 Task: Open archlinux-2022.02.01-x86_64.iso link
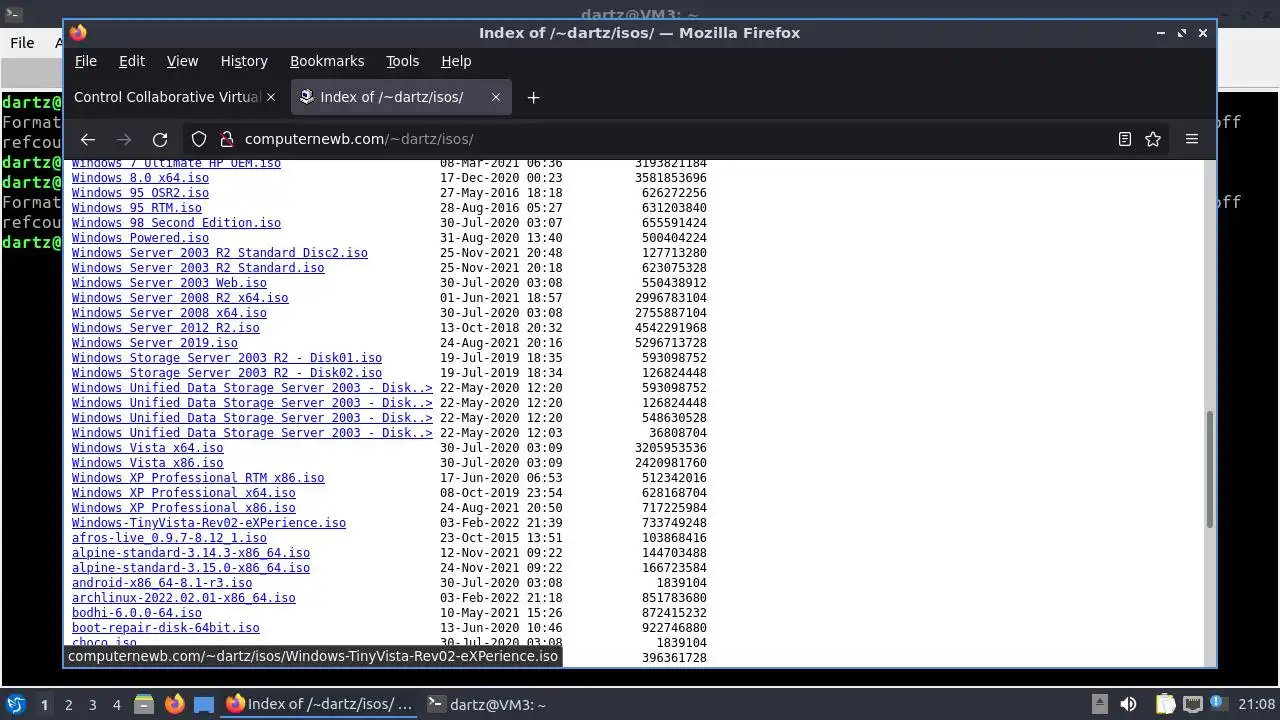(184, 598)
